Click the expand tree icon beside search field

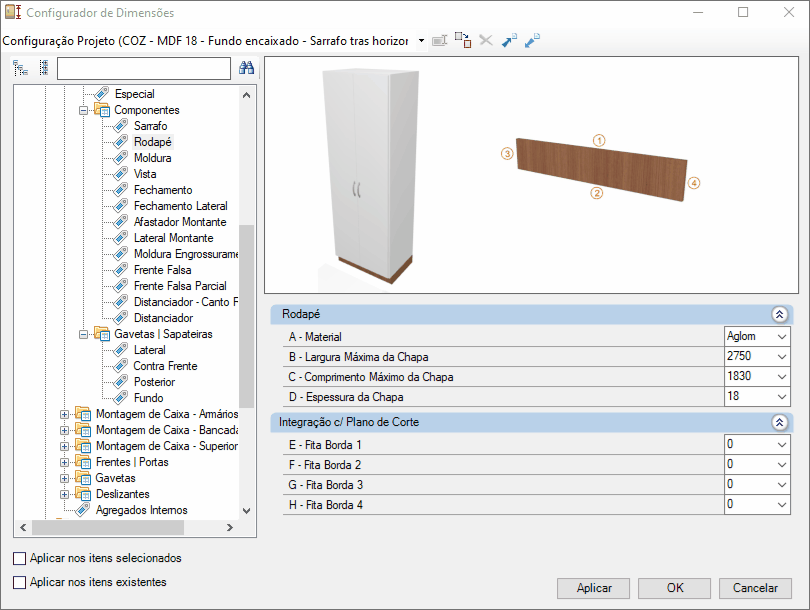click(20, 68)
